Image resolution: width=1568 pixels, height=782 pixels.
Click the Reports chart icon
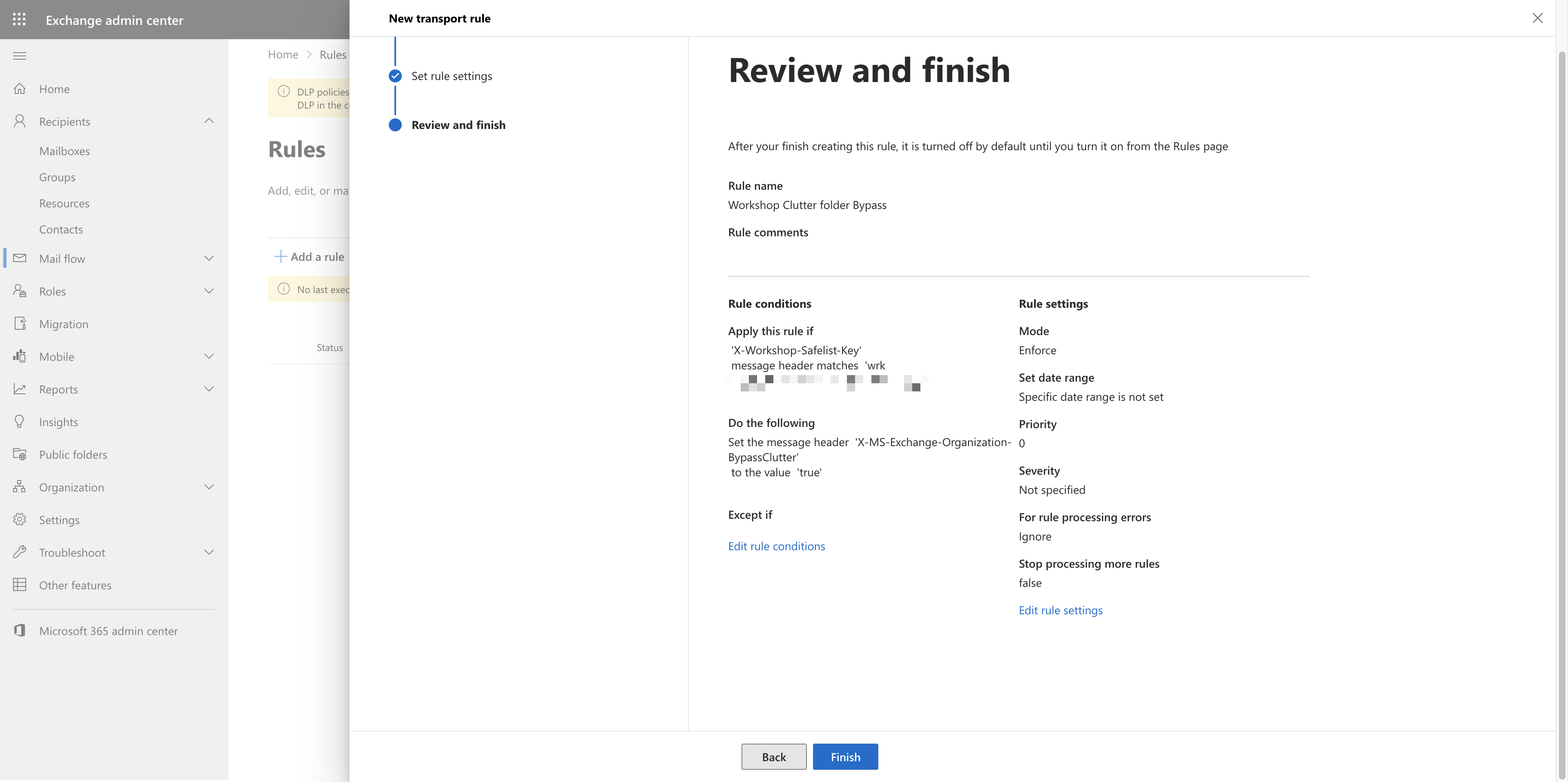click(20, 389)
